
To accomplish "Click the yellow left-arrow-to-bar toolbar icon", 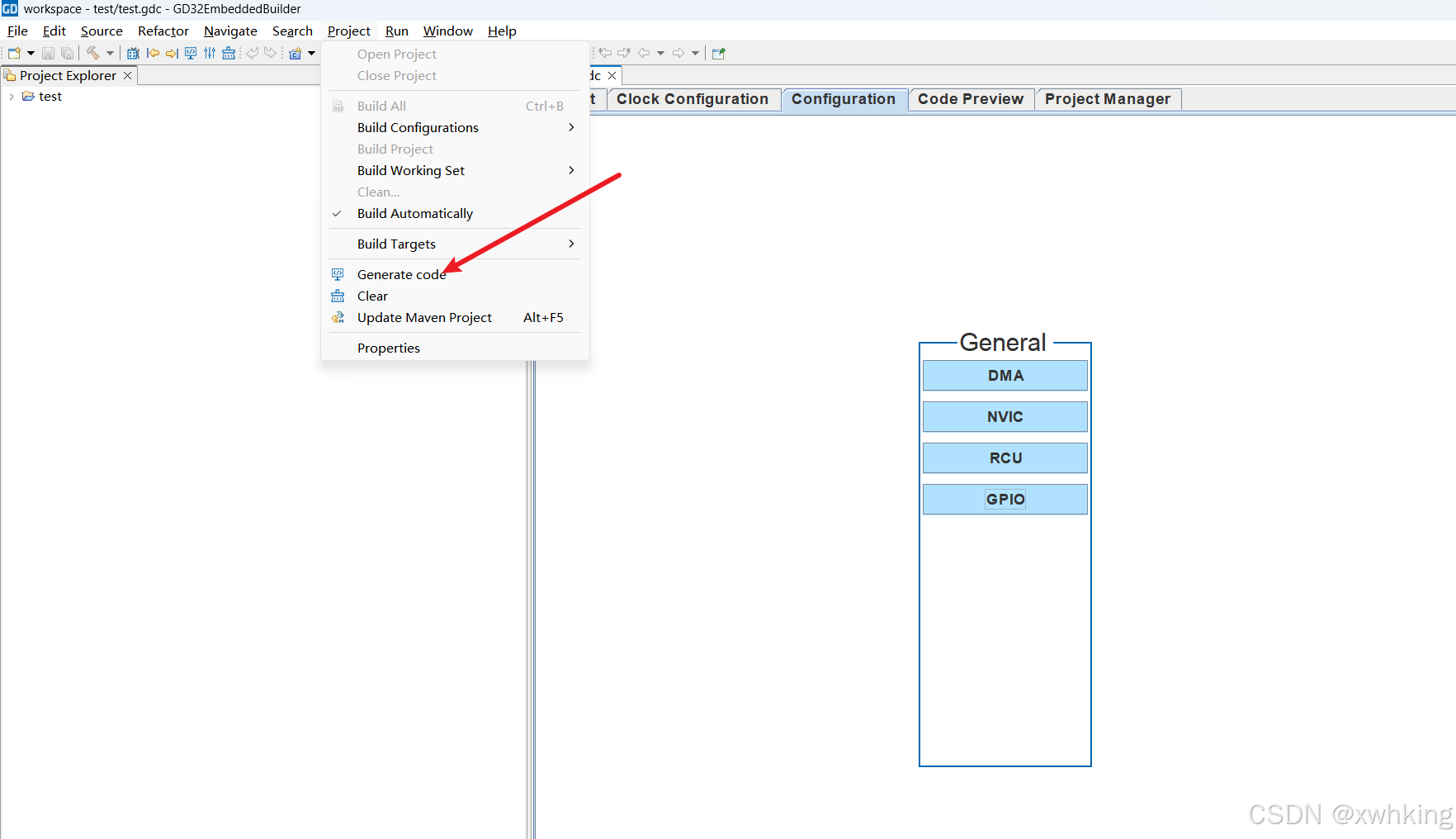I will 153,53.
